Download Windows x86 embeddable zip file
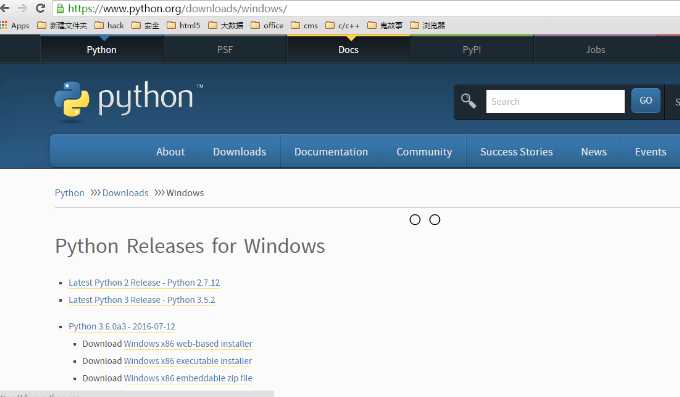Image resolution: width=680 pixels, height=397 pixels. [188, 378]
